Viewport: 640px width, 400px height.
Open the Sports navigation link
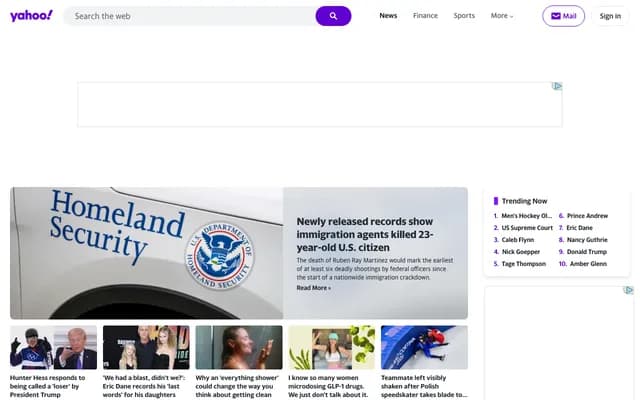point(464,16)
